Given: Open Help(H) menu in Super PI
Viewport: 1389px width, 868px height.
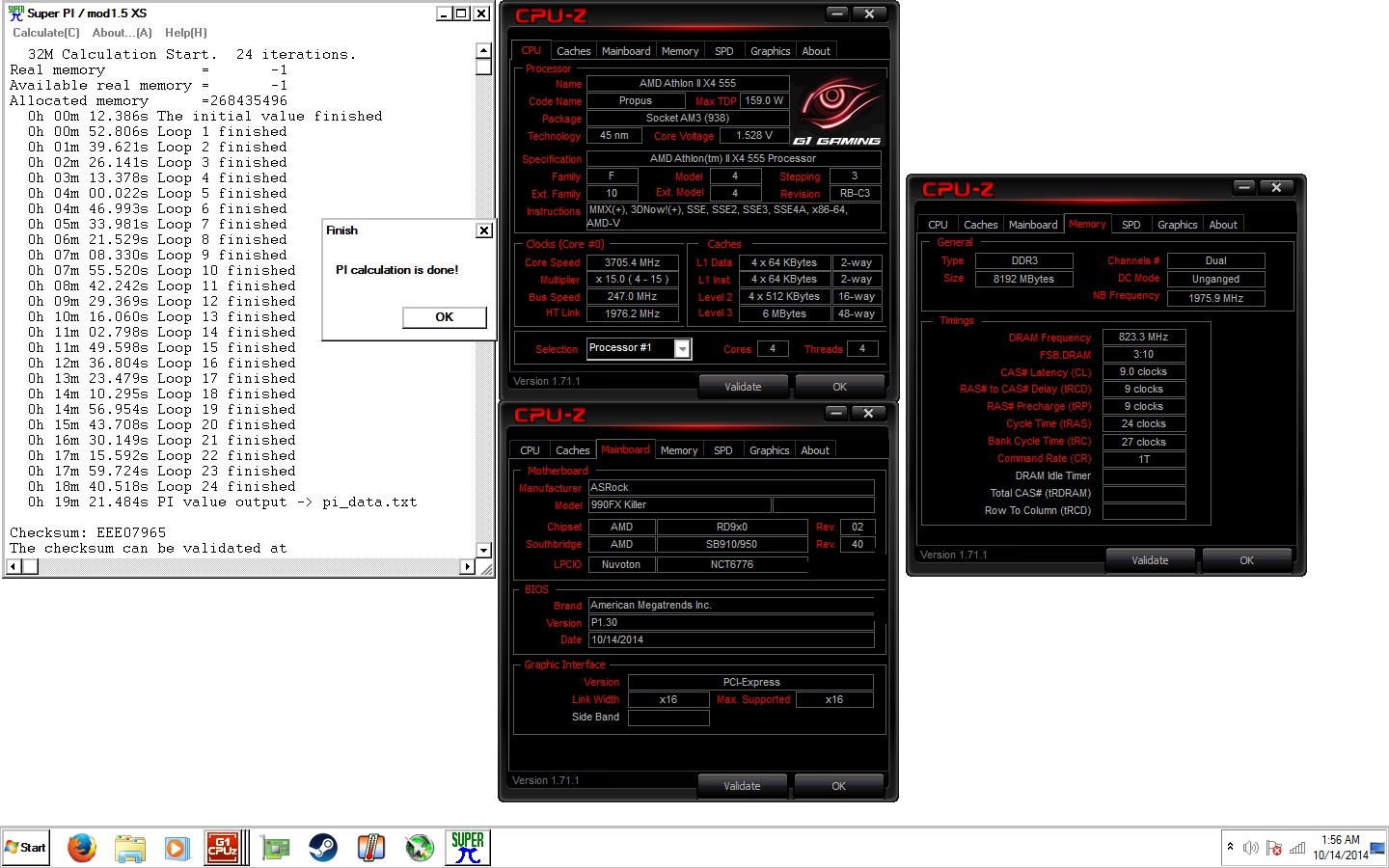Looking at the screenshot, I should click(186, 33).
